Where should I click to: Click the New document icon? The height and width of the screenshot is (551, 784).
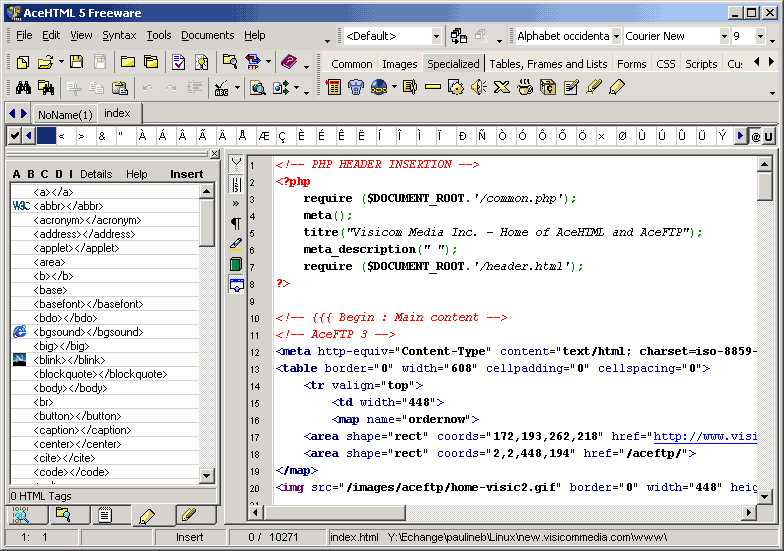point(22,62)
